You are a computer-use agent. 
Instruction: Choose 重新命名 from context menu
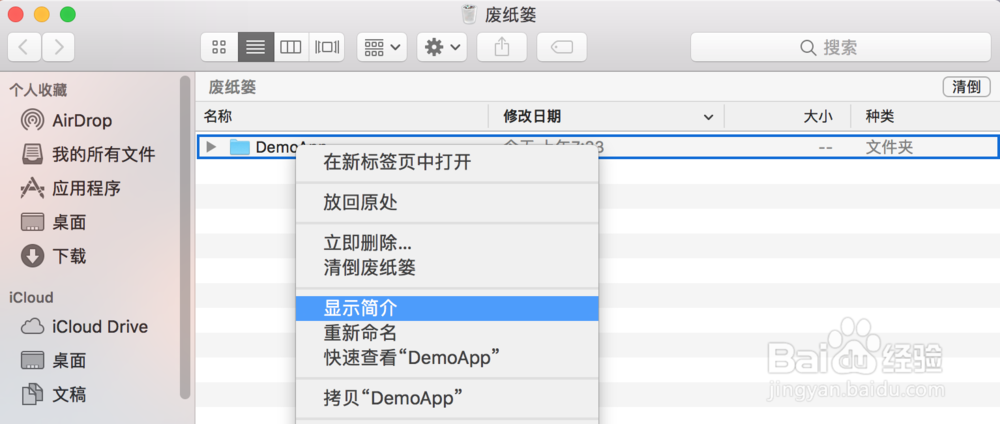click(447, 333)
